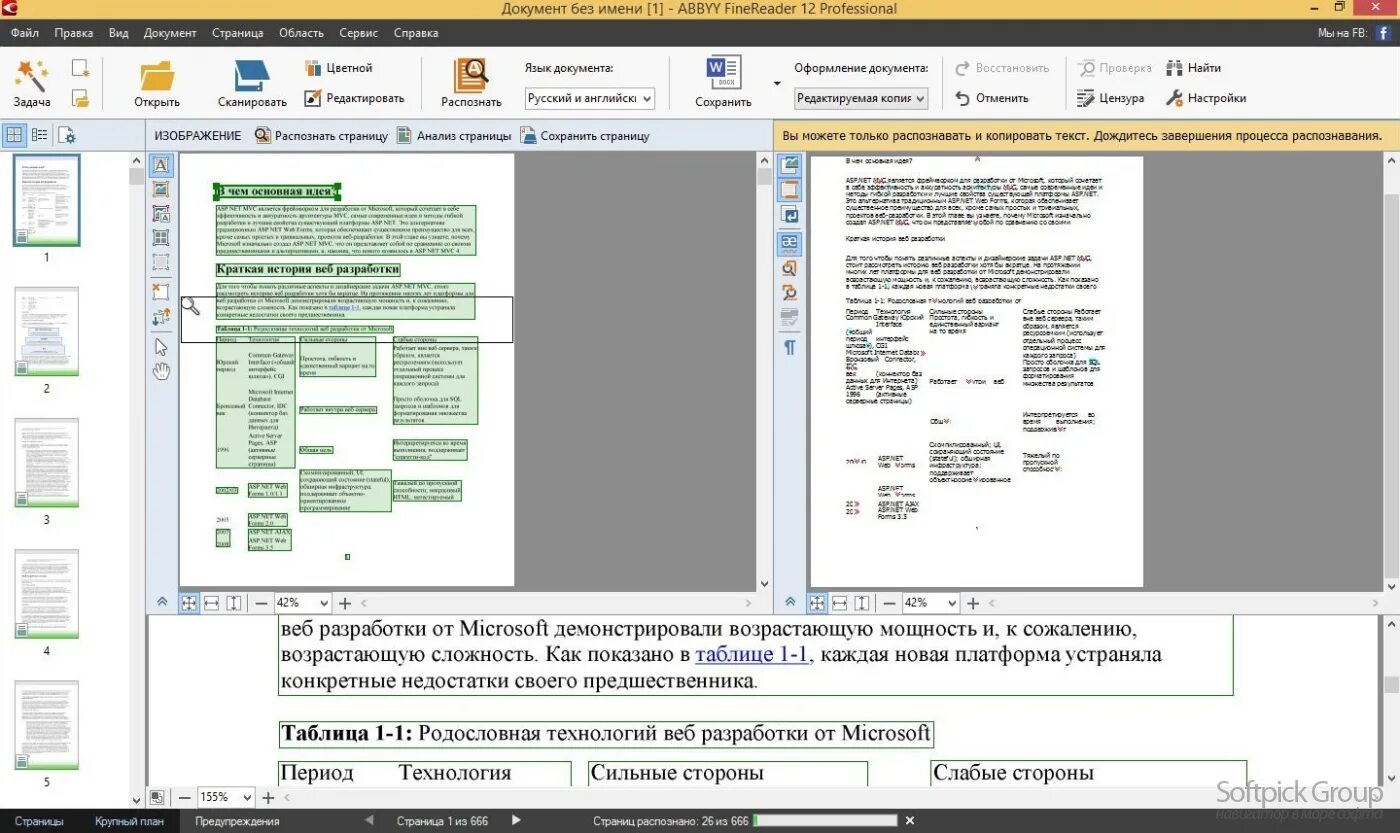Open the Область menu
Viewport: 1400px width, 833px height.
coord(301,33)
